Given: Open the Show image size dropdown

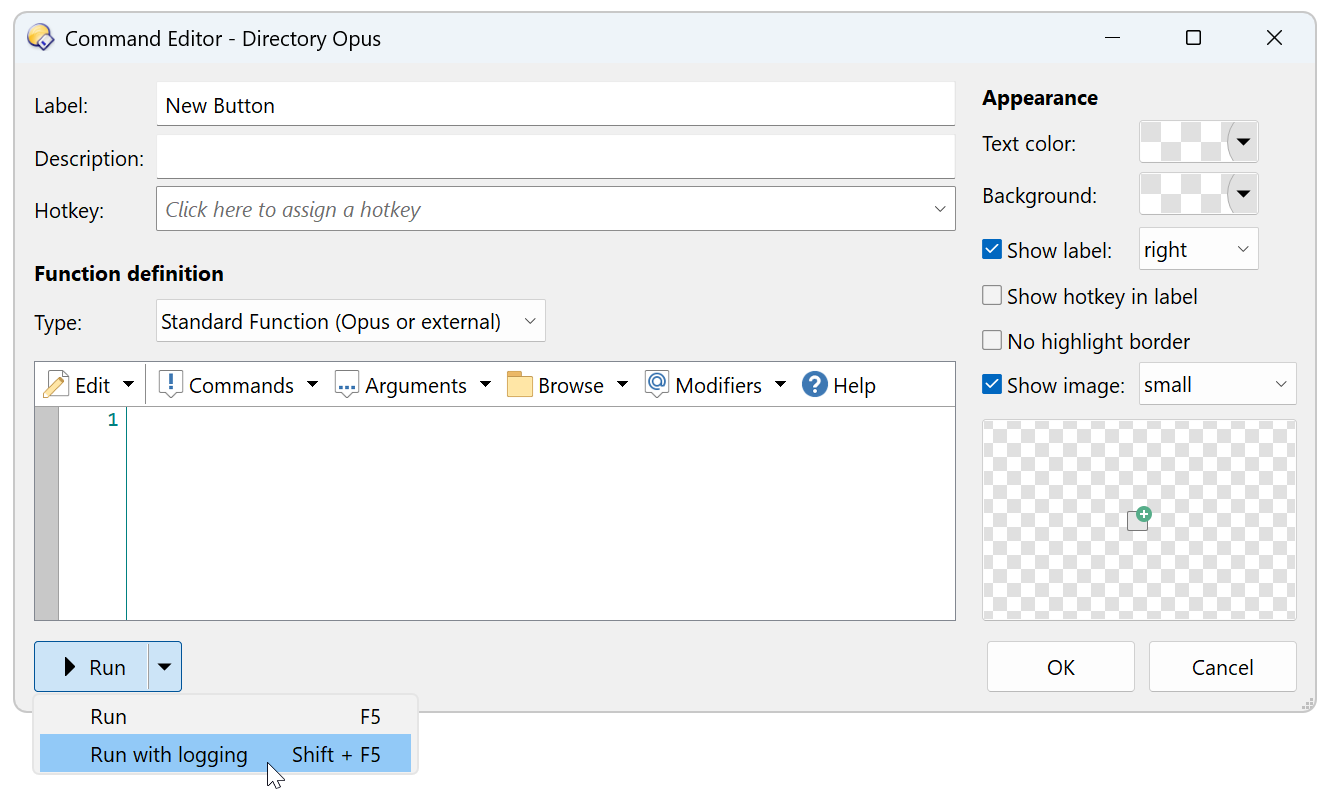Looking at the screenshot, I should (x=1218, y=384).
